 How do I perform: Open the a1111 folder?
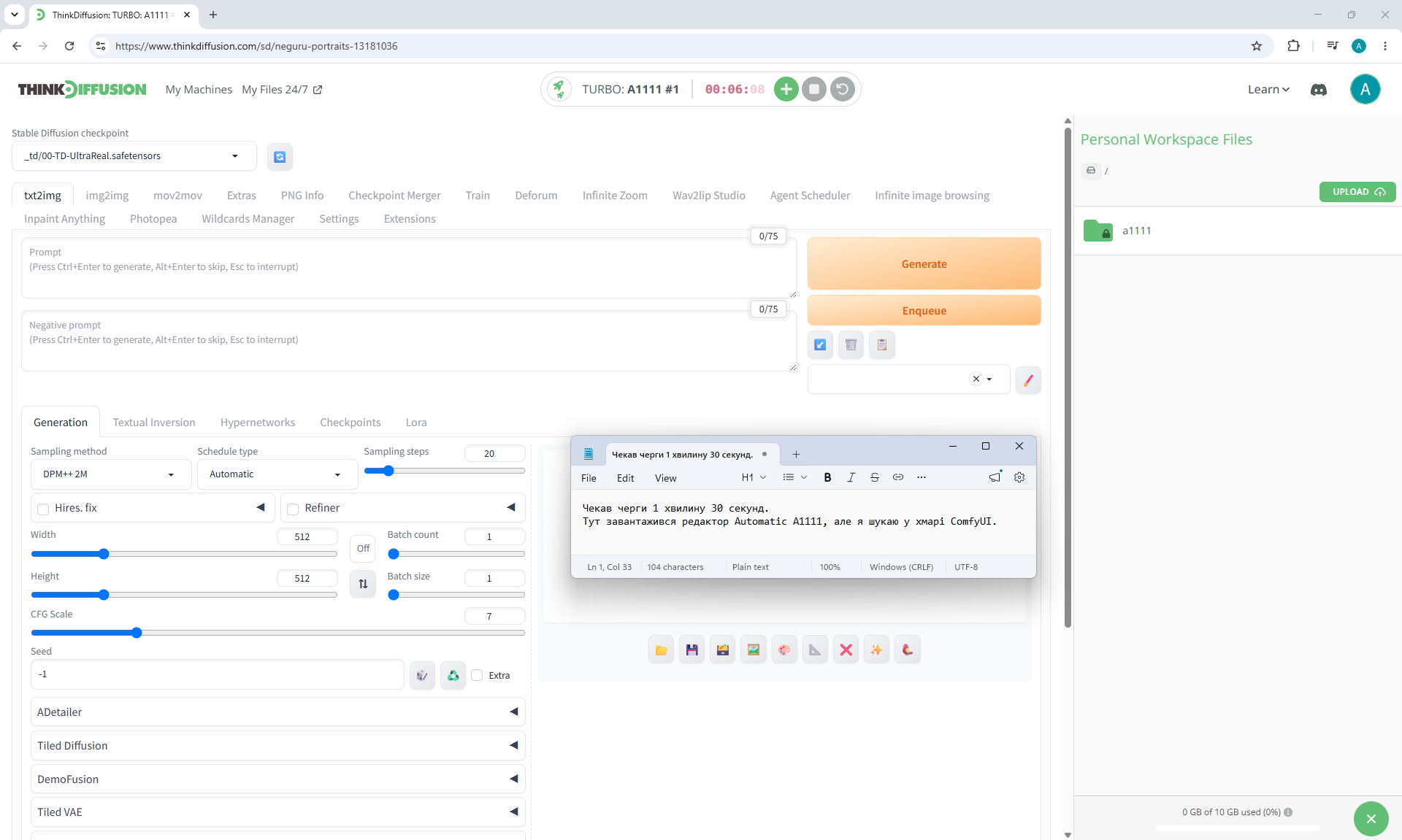(1136, 231)
